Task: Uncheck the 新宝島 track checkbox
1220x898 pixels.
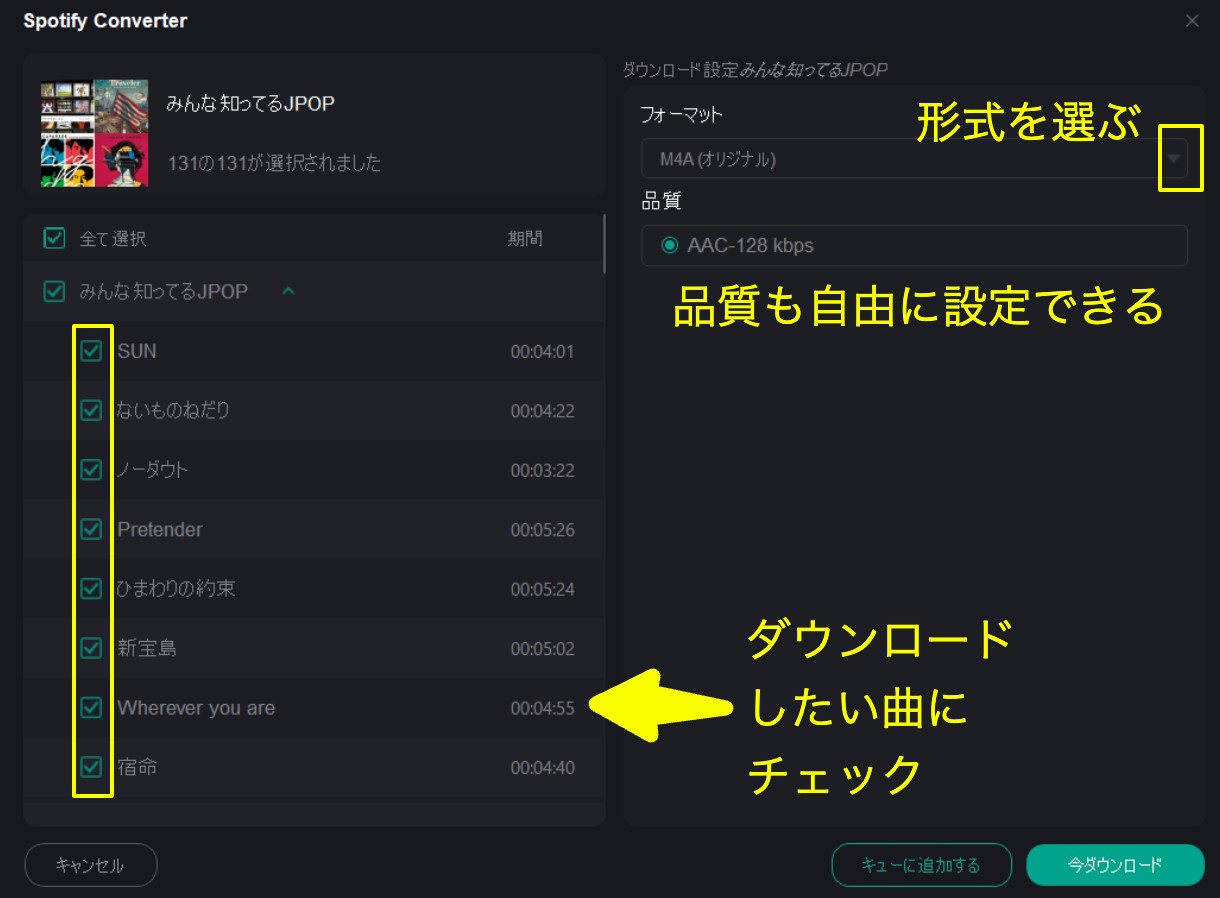Action: 91,648
